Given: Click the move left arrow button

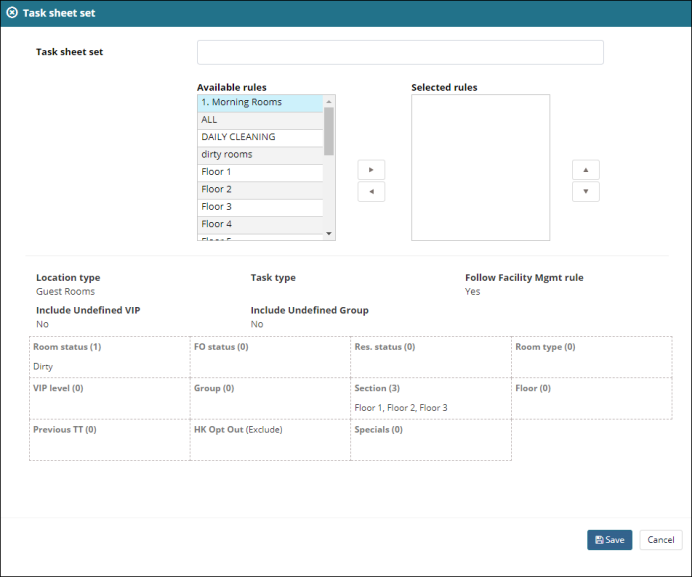Looking at the screenshot, I should 371,192.
